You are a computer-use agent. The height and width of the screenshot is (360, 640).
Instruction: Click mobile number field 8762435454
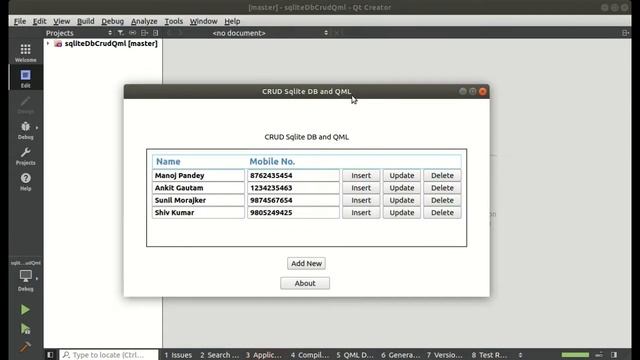click(293, 176)
